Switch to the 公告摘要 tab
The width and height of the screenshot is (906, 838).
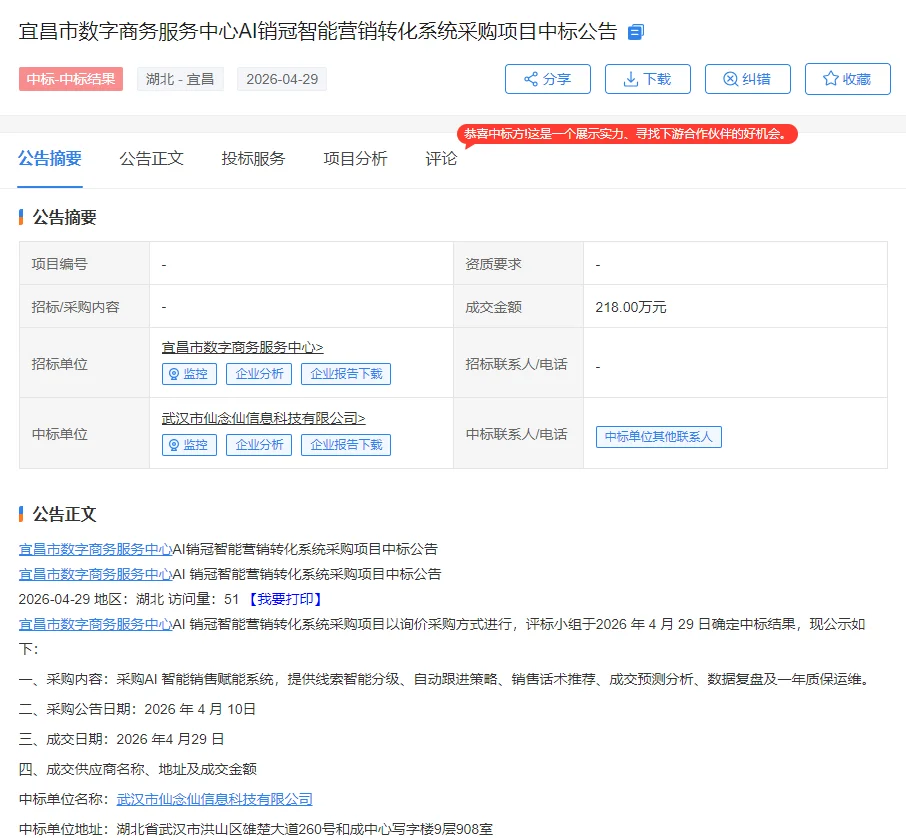[50, 158]
